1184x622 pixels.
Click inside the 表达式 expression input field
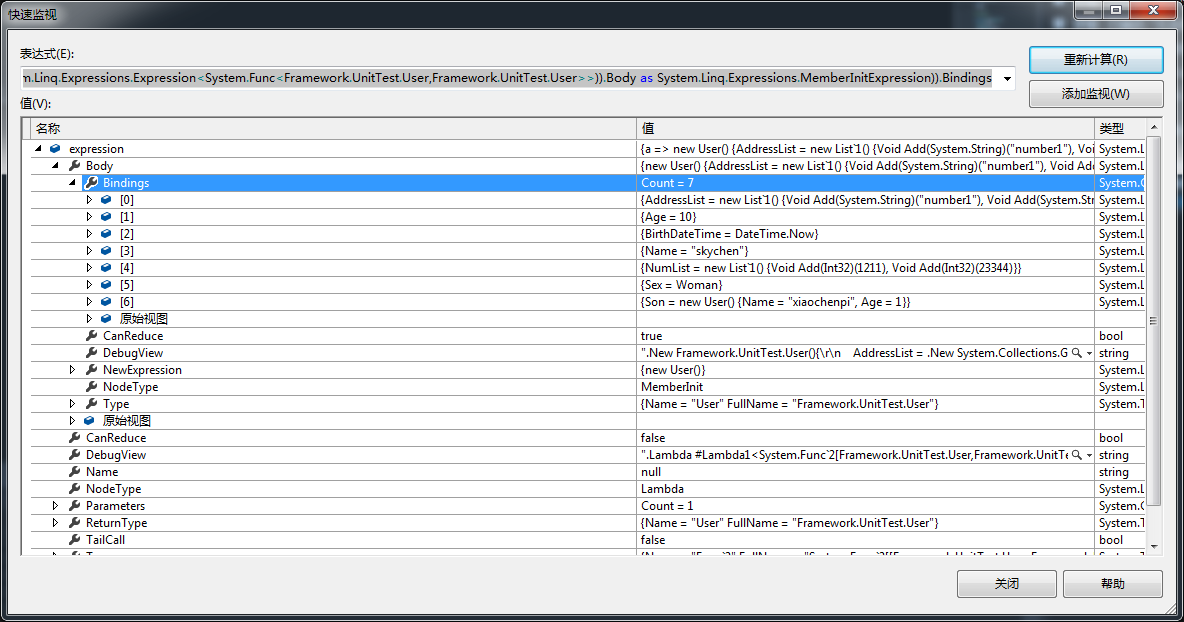(x=500, y=78)
